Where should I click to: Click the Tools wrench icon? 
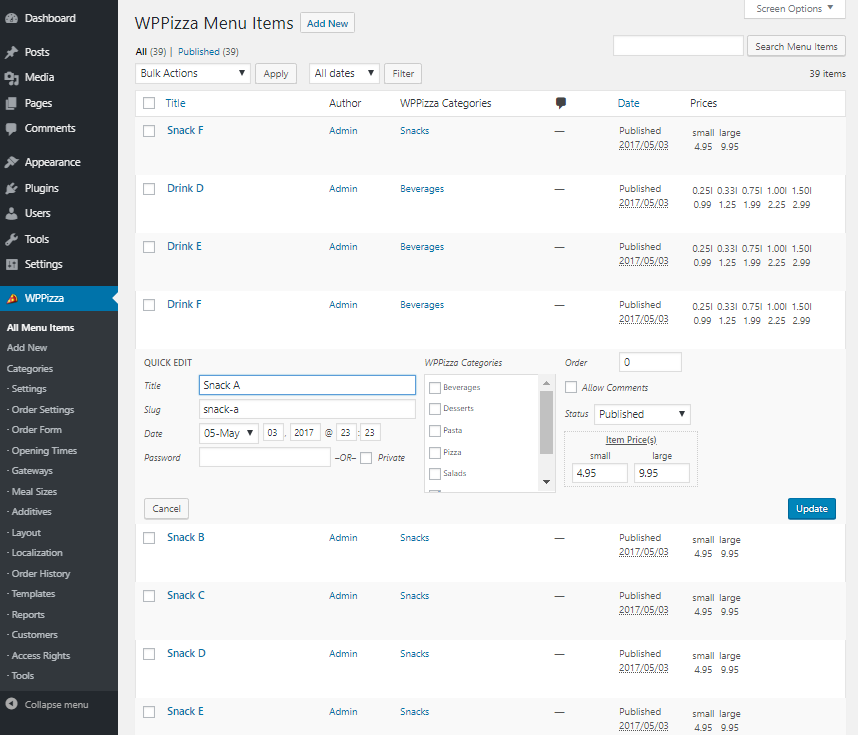[x=12, y=239]
